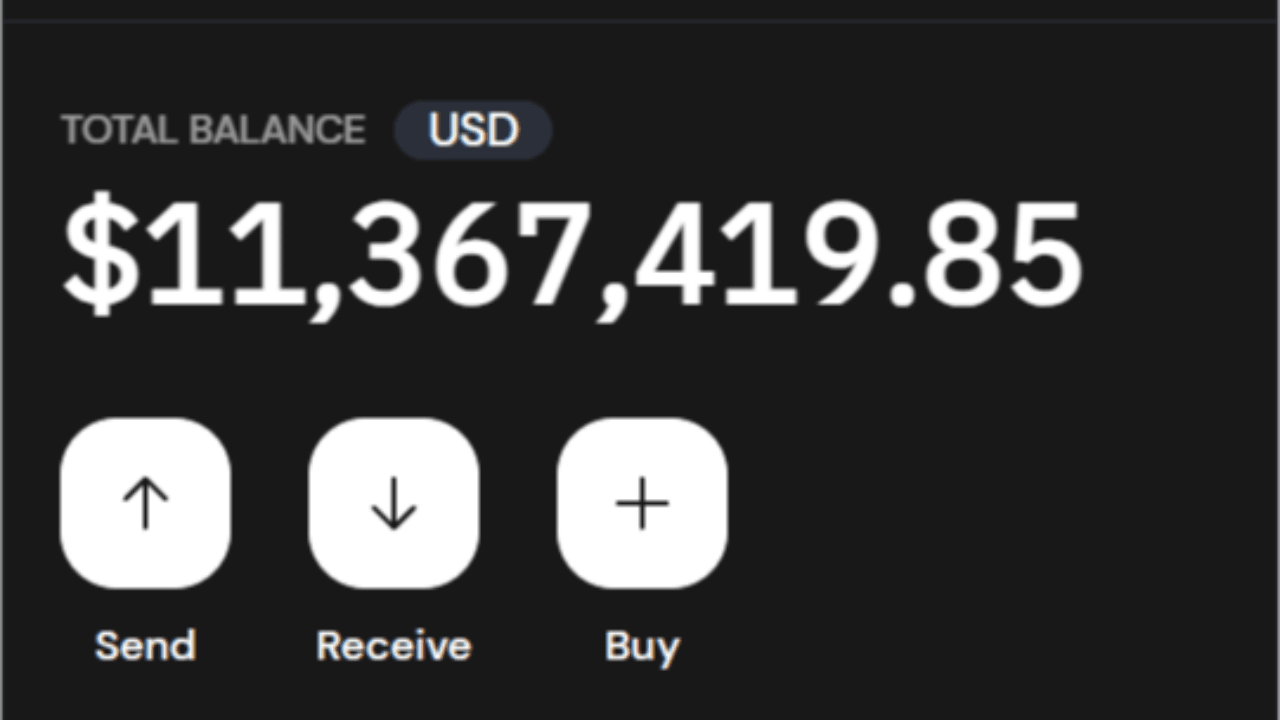Click the Send text label
Viewport: 1280px width, 720px height.
(145, 646)
